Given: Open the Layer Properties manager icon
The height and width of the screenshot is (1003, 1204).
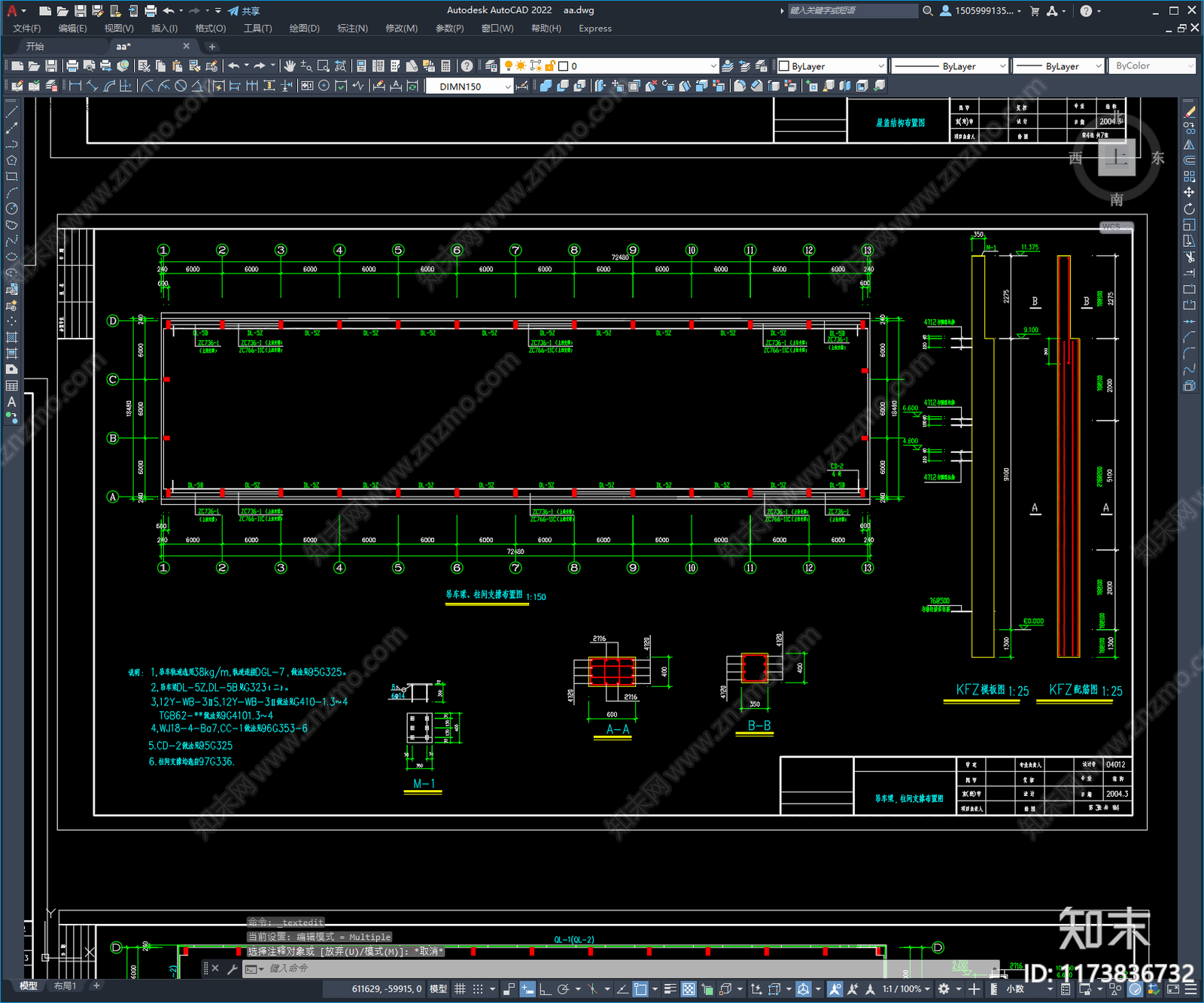Looking at the screenshot, I should click(x=491, y=66).
